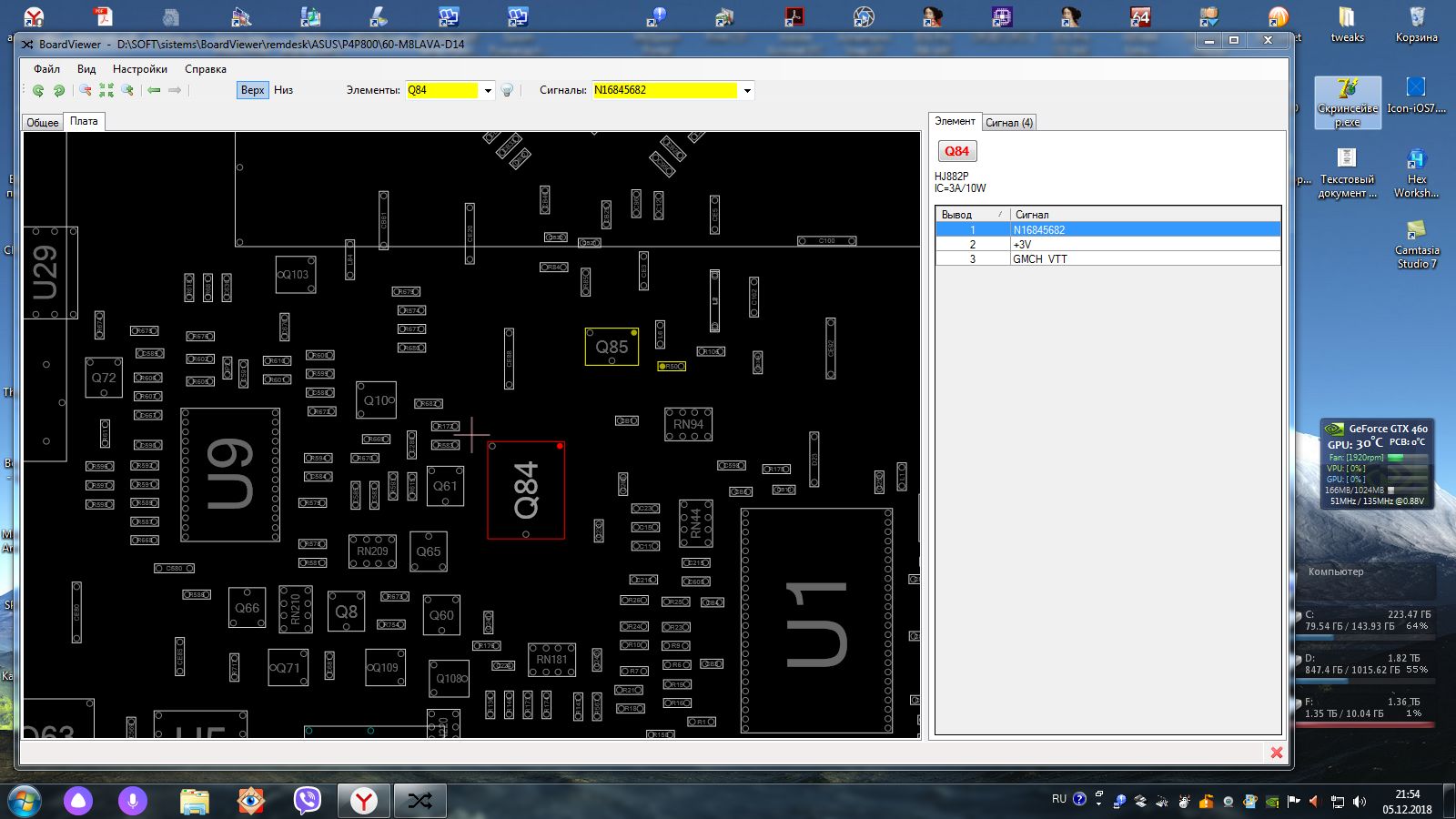
Task: Go forward with the right arrow icon
Action: (x=175, y=90)
